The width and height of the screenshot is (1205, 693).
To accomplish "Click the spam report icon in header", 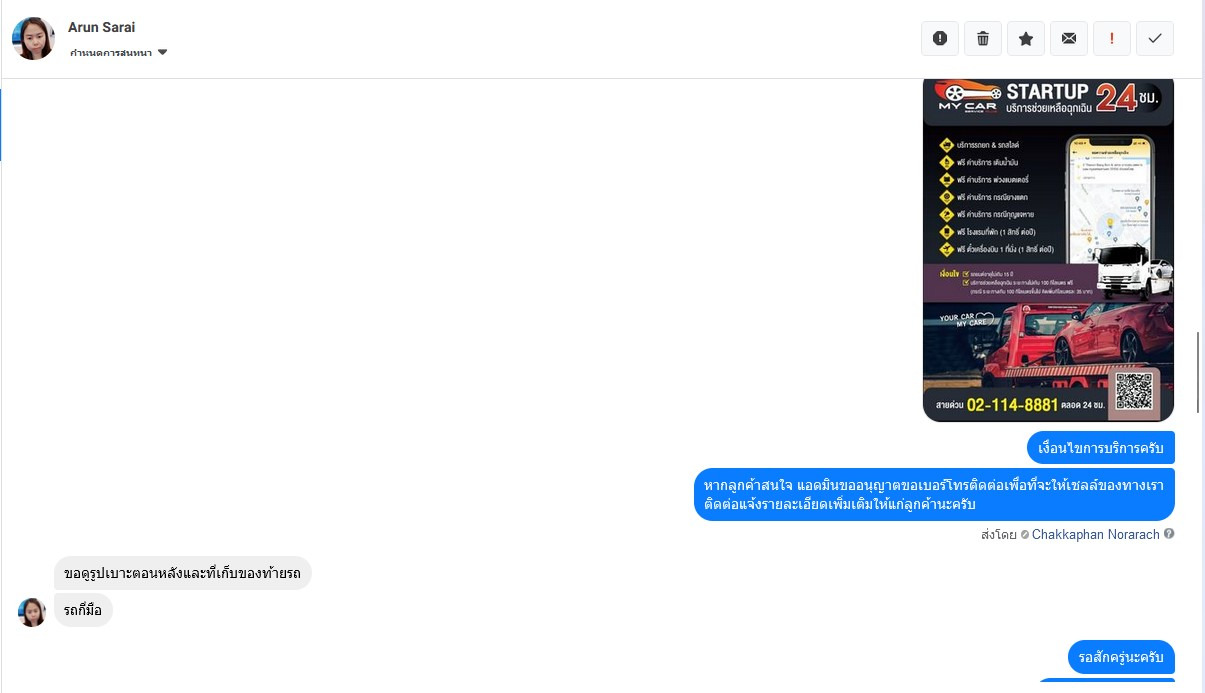I will tap(940, 38).
